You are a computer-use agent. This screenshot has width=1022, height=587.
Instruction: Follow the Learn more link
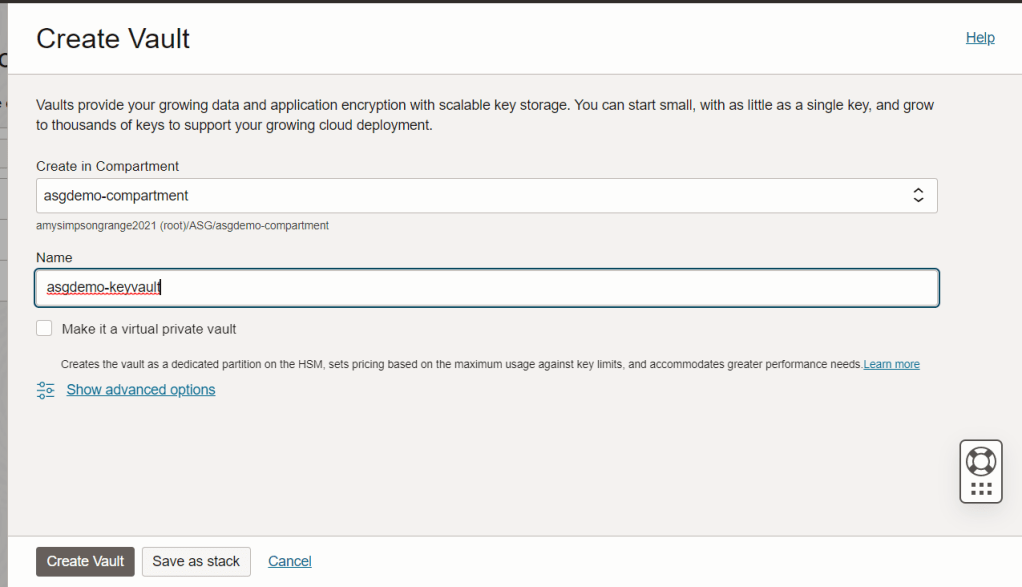click(892, 365)
